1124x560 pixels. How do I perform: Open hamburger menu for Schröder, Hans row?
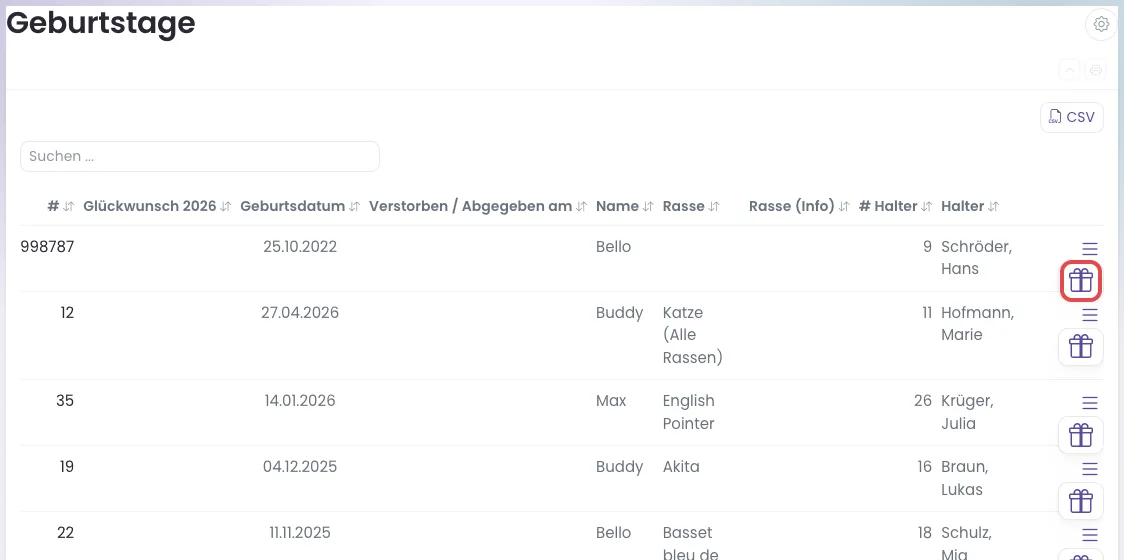point(1090,249)
